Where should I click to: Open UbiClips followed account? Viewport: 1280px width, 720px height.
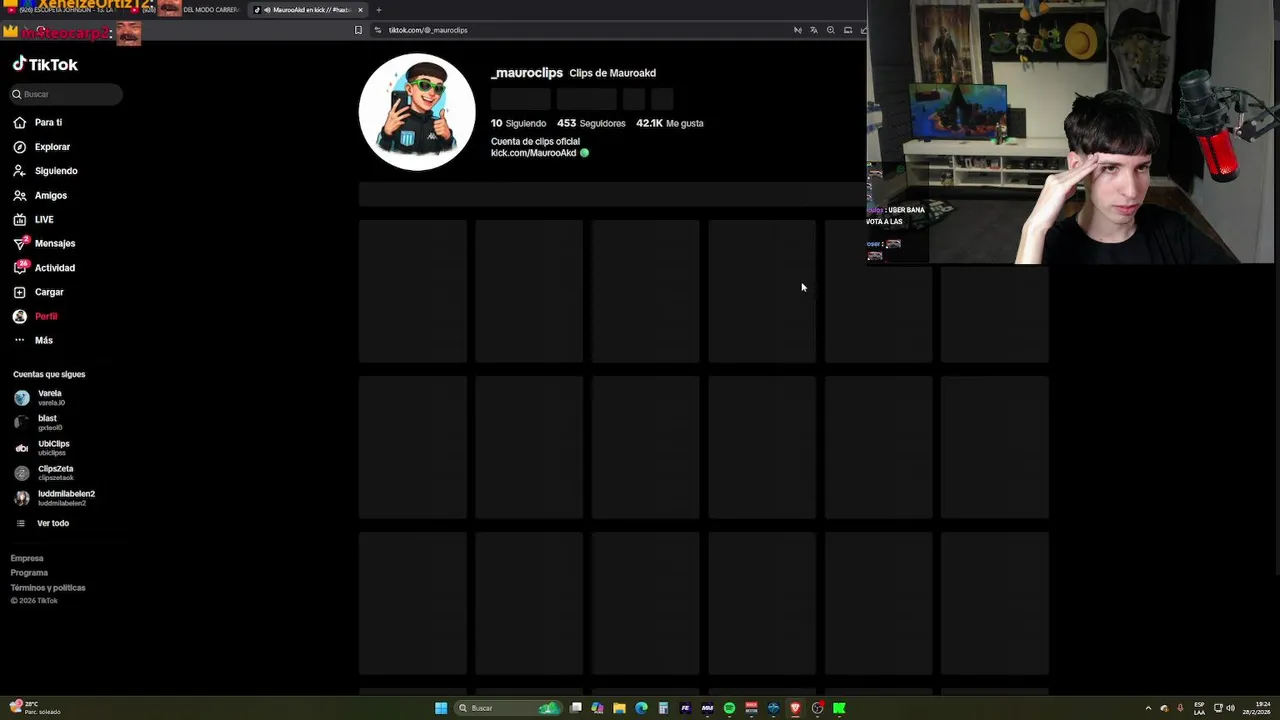click(x=42, y=448)
